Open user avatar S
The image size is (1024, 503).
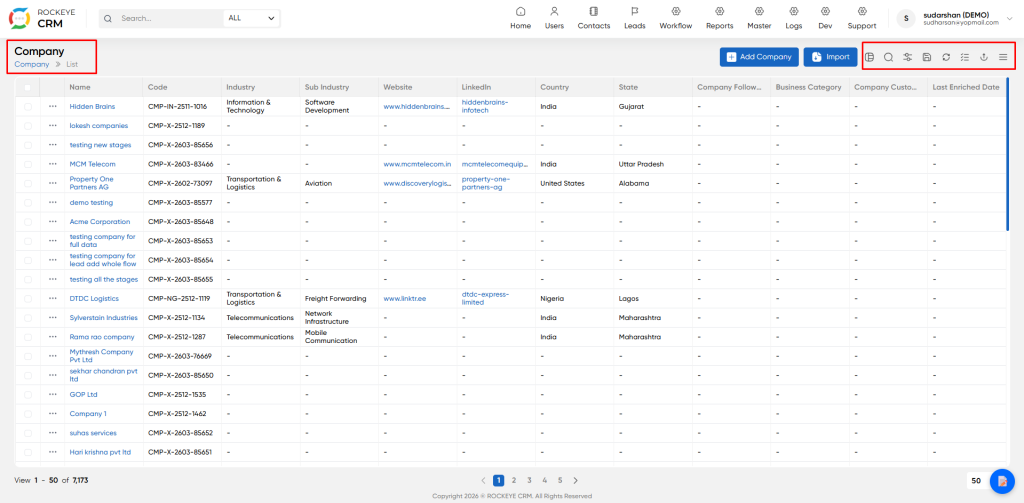[x=906, y=18]
